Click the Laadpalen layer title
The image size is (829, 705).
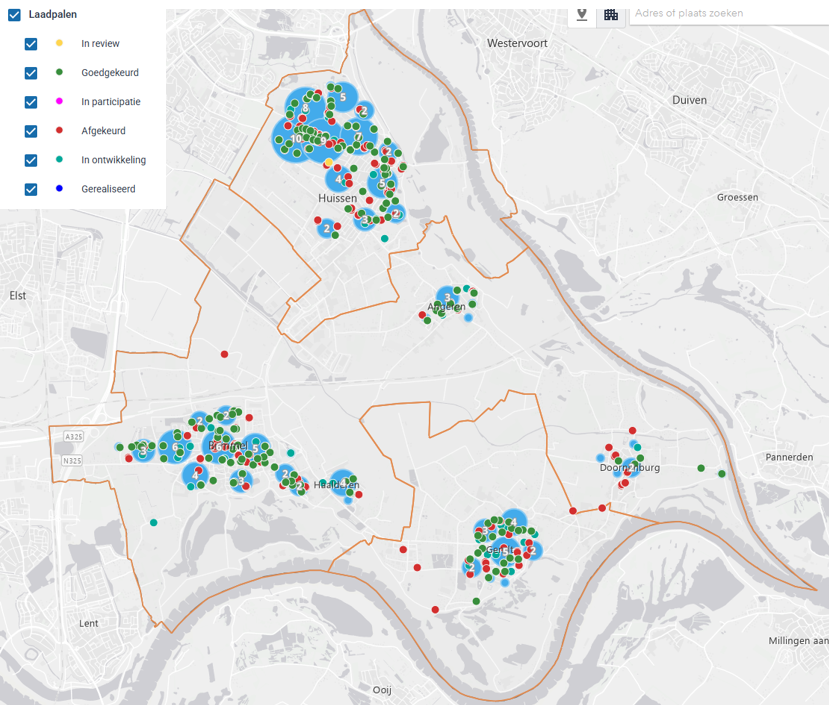click(x=53, y=15)
